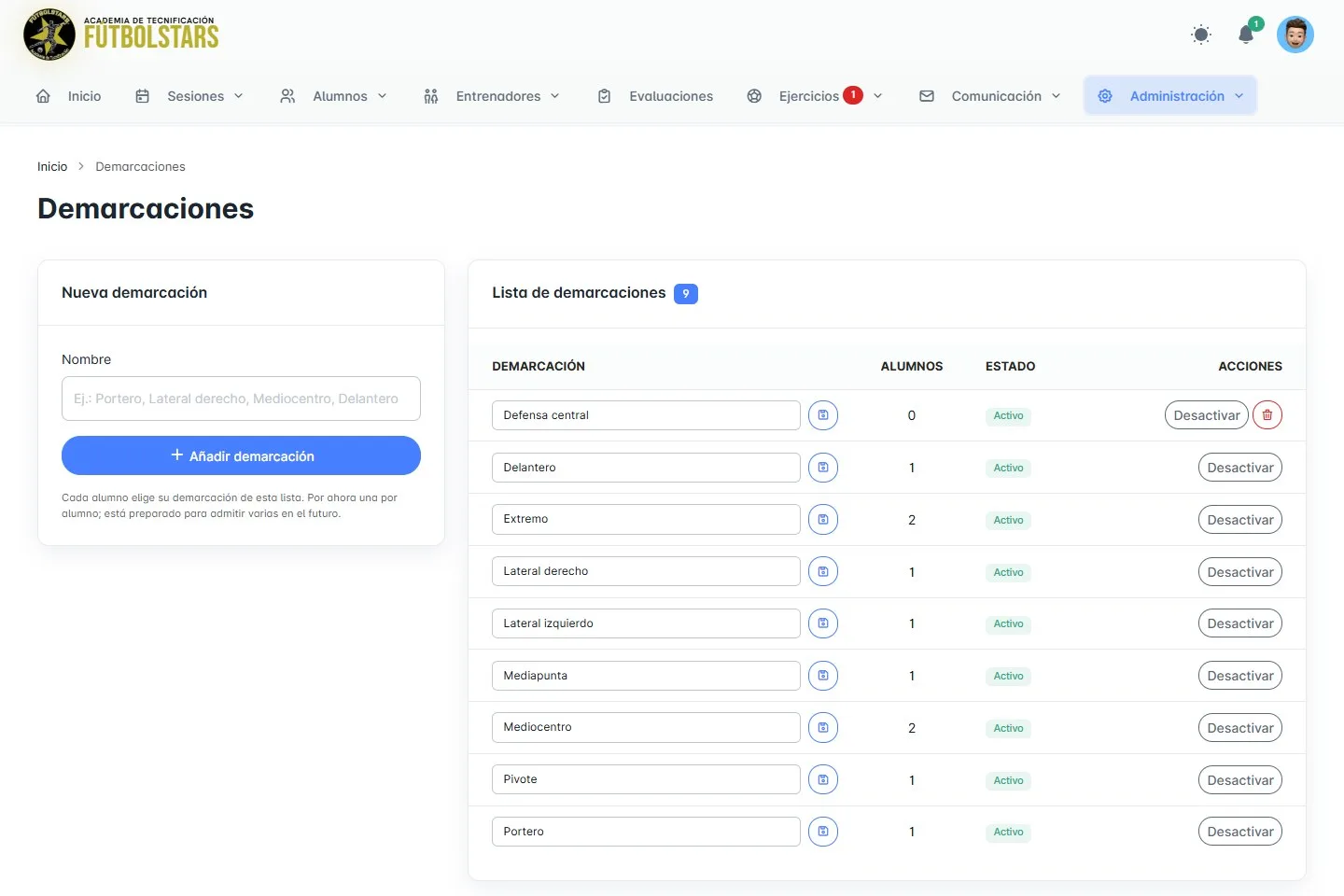The image size is (1344, 896).
Task: Save the Defensa central name edit
Action: [823, 415]
